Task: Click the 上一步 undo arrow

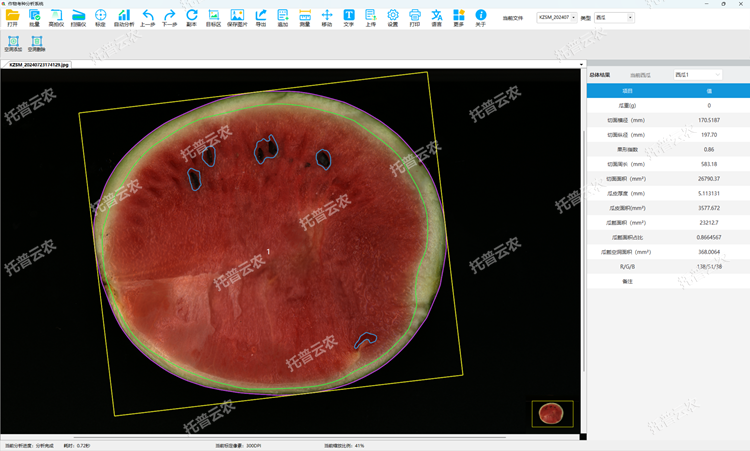Action: click(x=148, y=17)
